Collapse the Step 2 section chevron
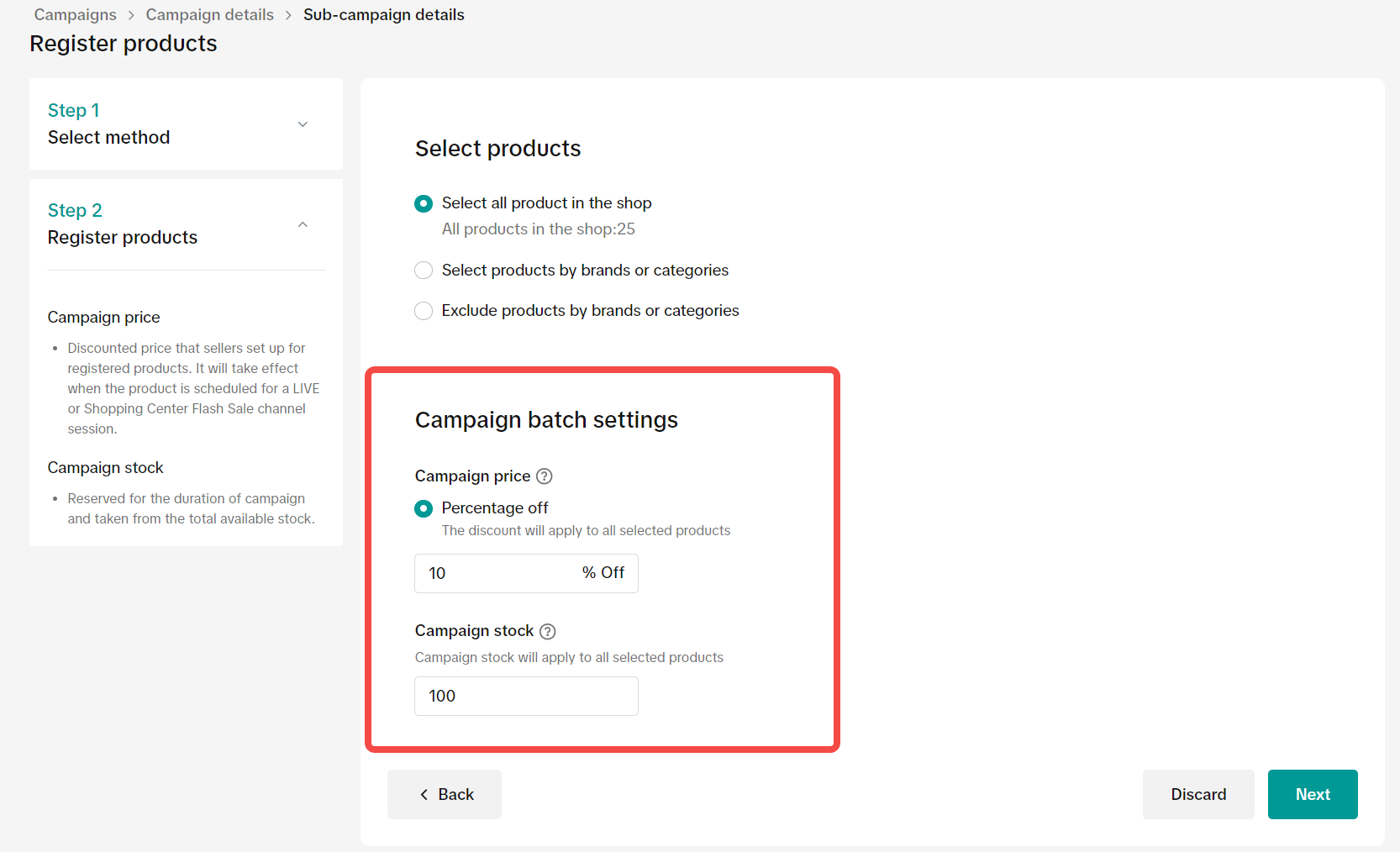The height and width of the screenshot is (852, 1400). tap(303, 224)
